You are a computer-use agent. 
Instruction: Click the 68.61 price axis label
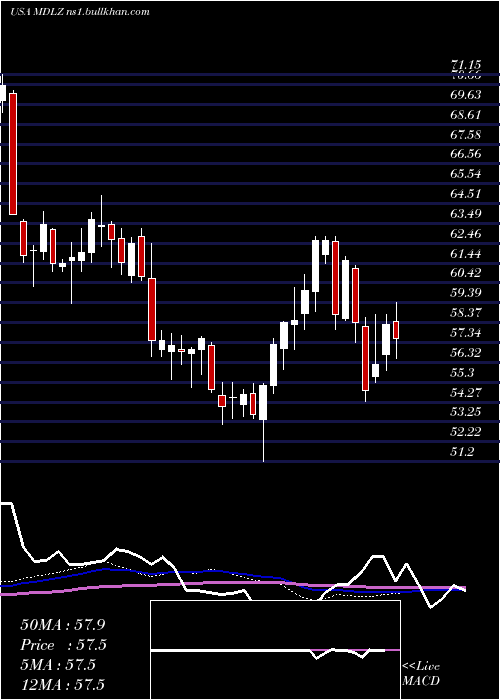click(x=466, y=115)
